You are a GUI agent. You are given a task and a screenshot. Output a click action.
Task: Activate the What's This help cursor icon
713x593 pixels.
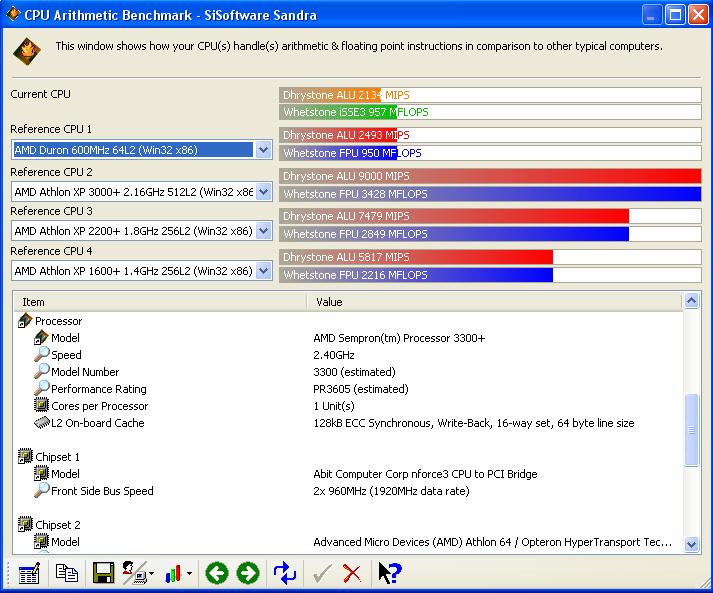coord(390,573)
